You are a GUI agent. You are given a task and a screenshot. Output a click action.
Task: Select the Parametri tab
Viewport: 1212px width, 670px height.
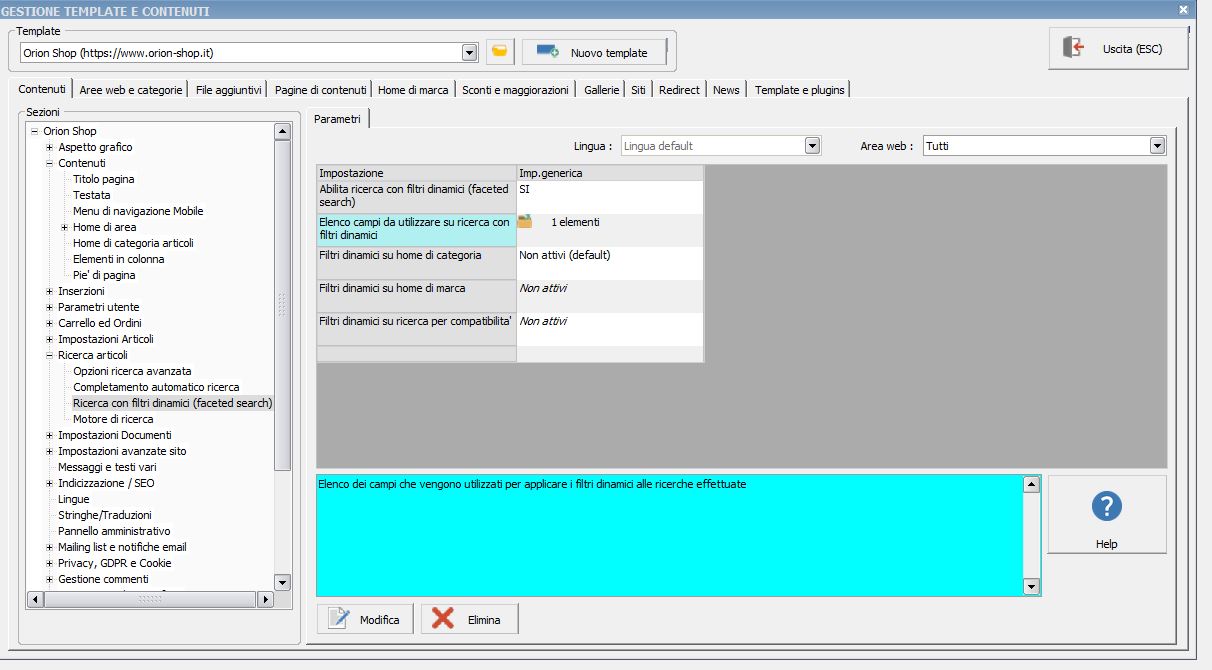(337, 119)
